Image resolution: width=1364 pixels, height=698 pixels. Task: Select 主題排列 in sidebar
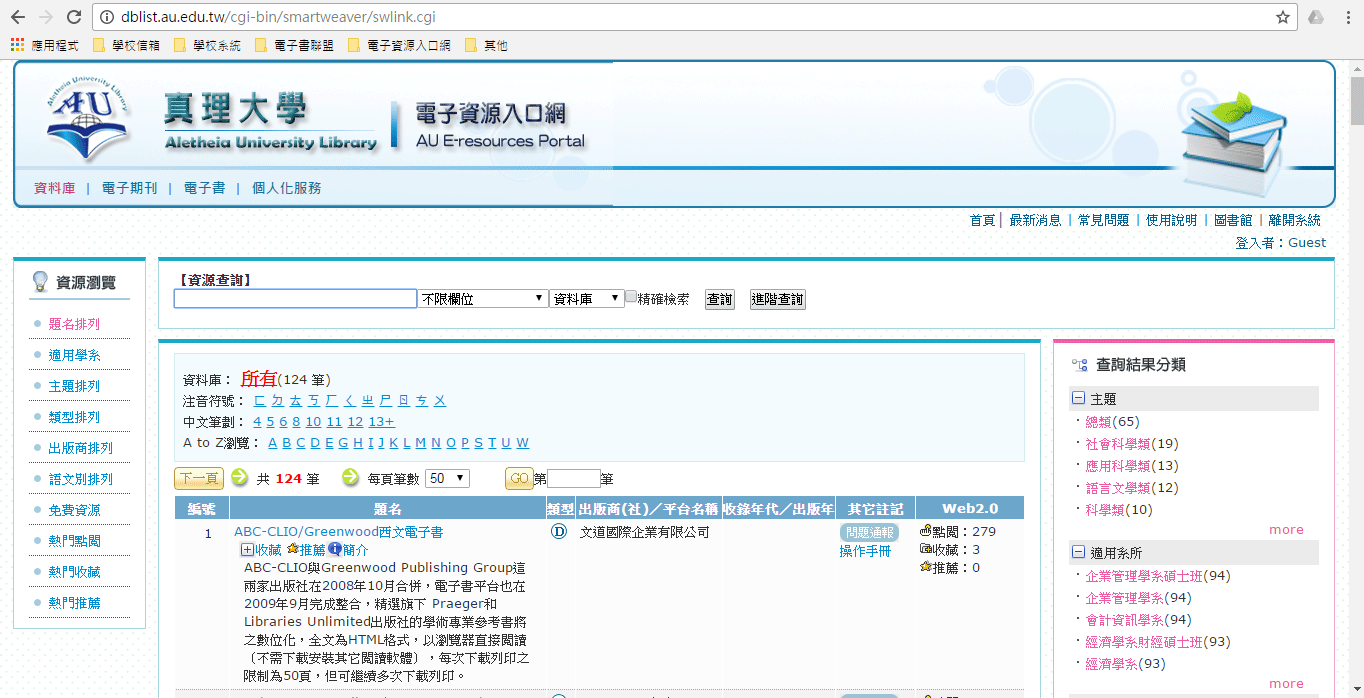coord(74,386)
